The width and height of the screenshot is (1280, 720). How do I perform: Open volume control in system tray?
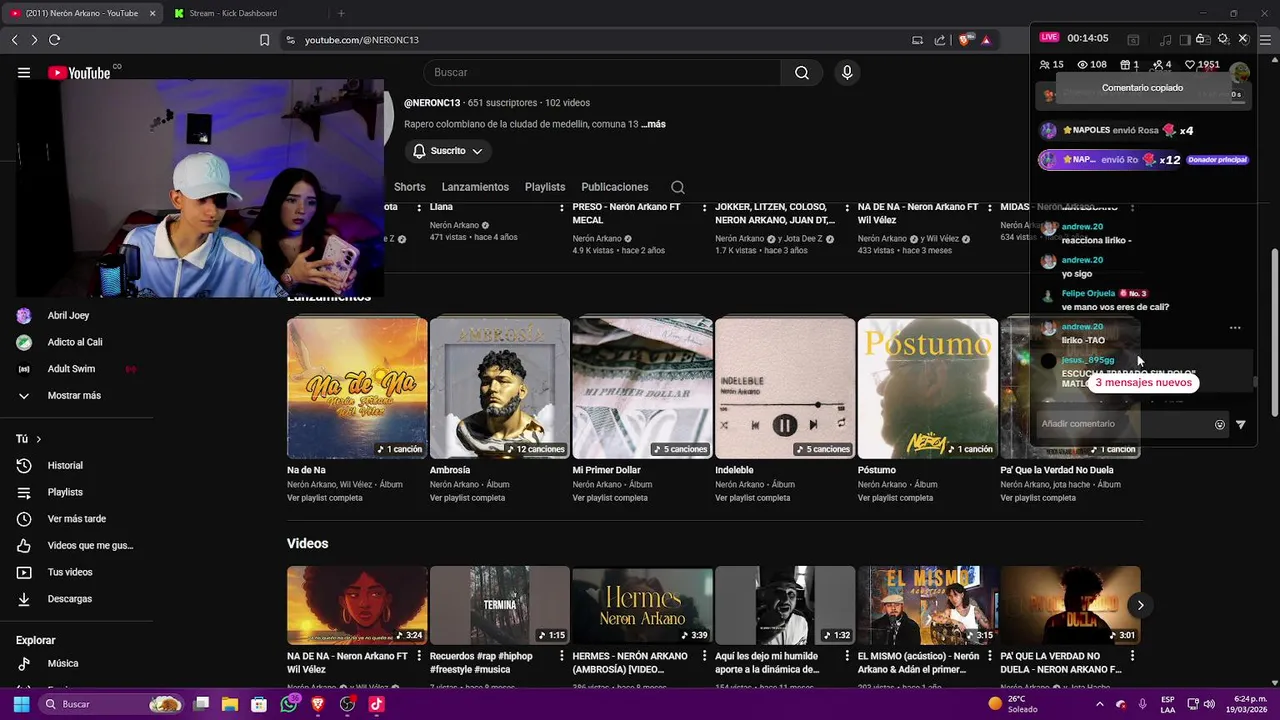coord(1208,704)
